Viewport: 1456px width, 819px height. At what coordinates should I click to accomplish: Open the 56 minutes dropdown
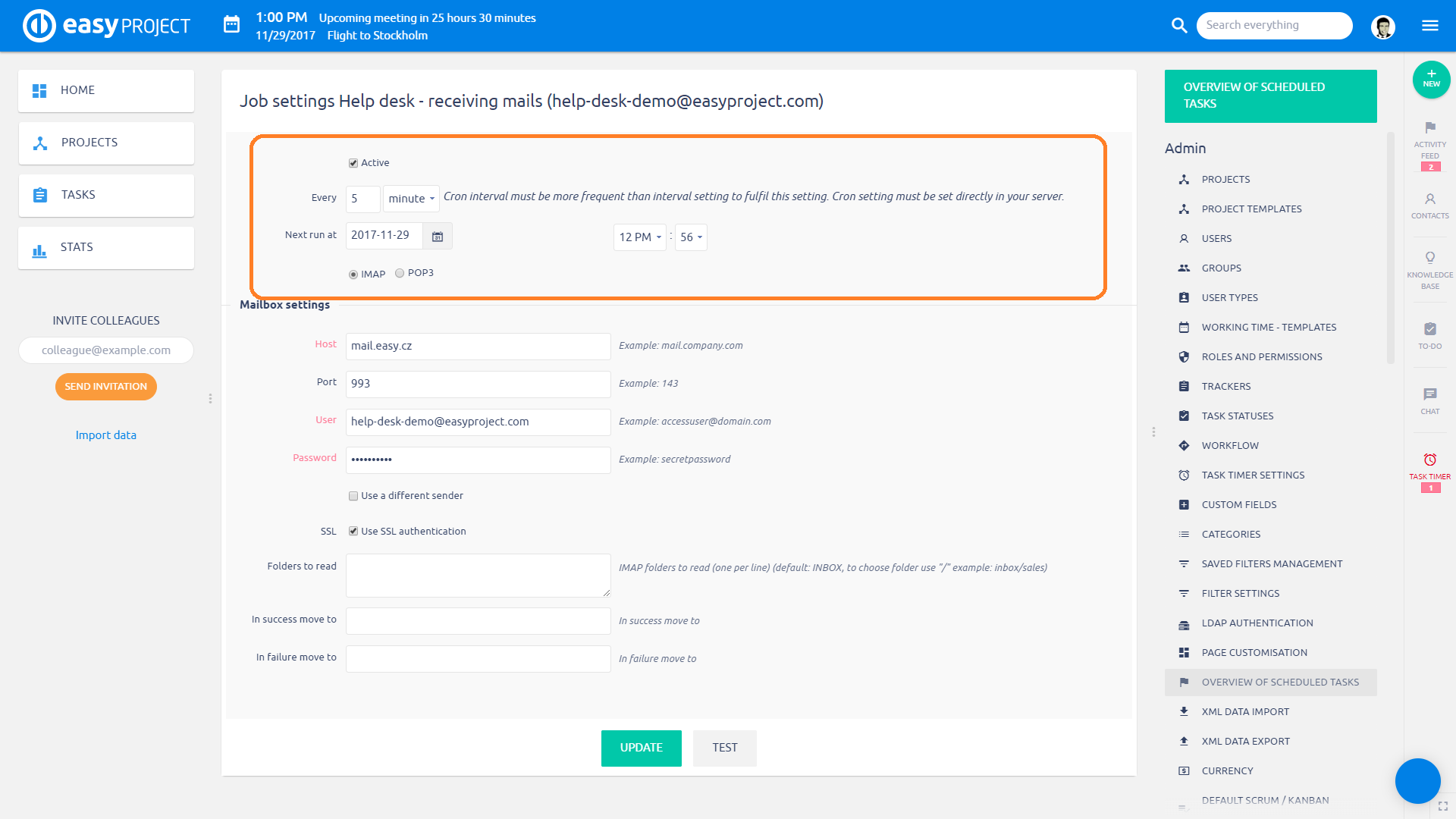(691, 237)
